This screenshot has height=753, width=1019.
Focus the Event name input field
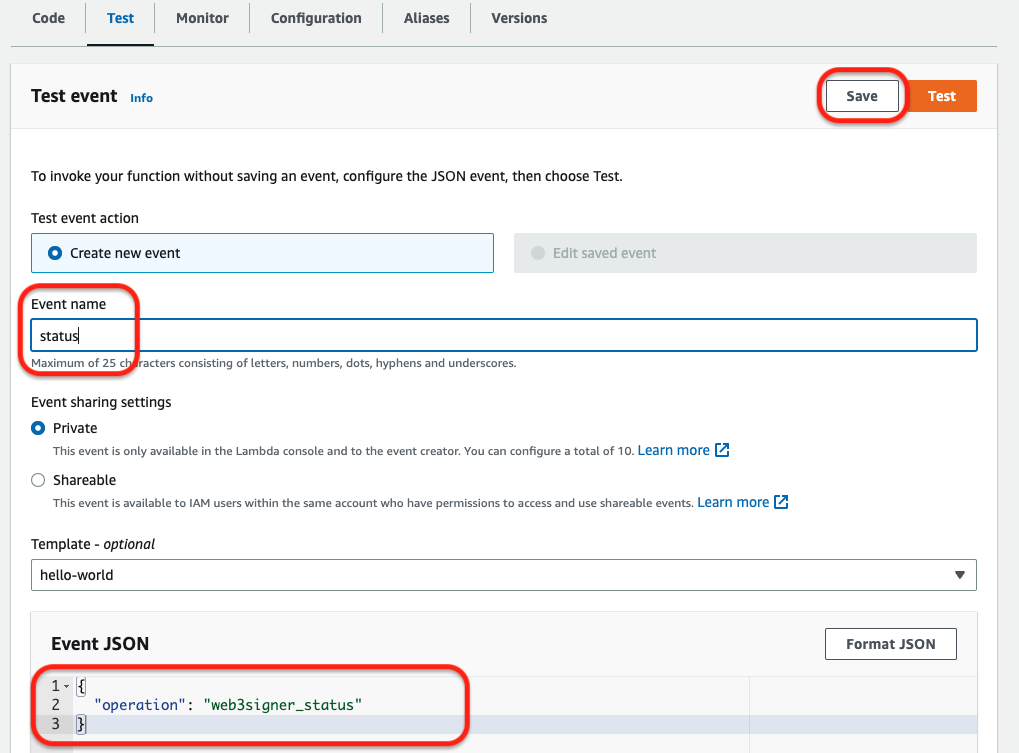click(504, 335)
